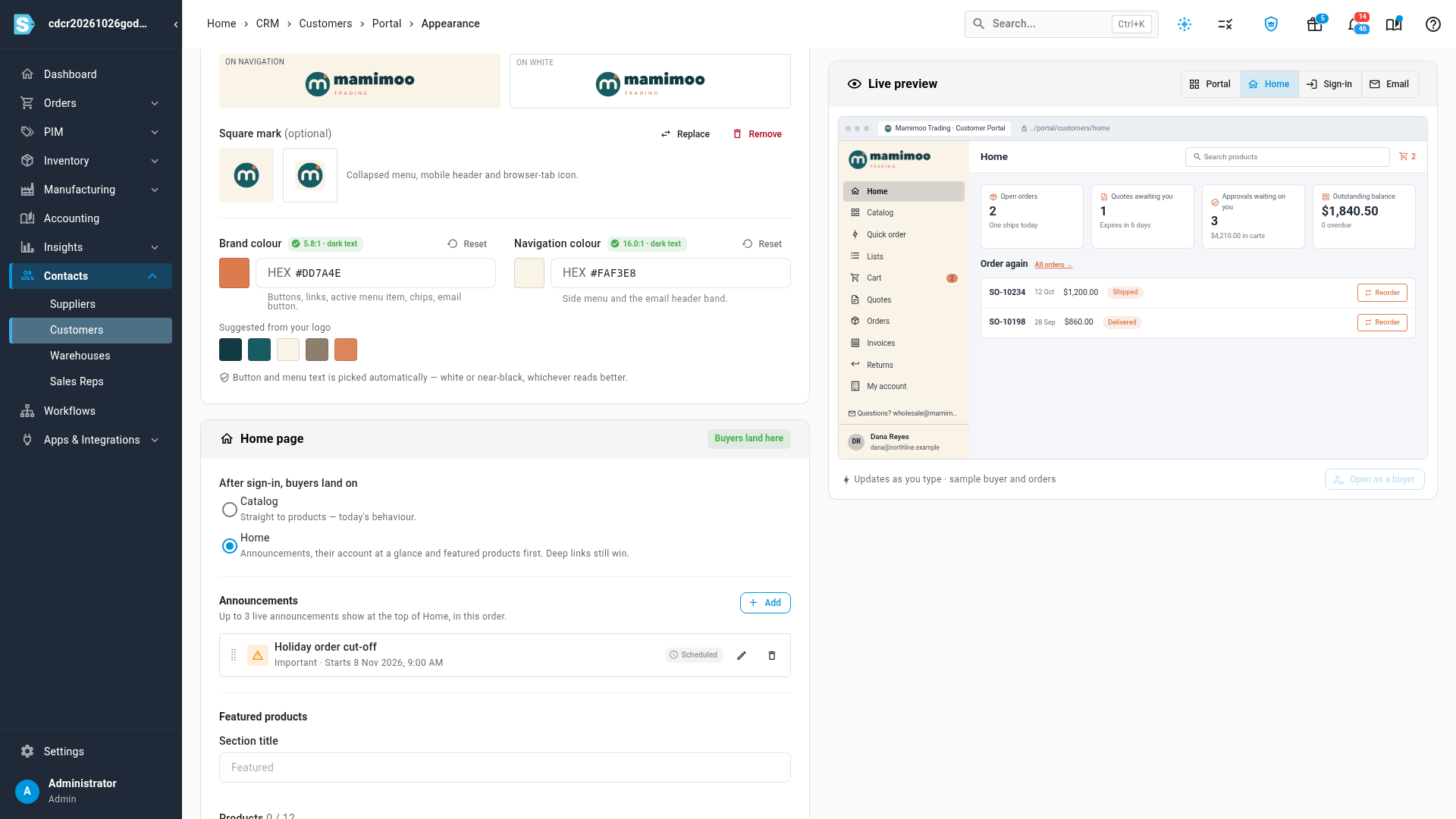Open the AI assistant sparkle icon

(1185, 24)
